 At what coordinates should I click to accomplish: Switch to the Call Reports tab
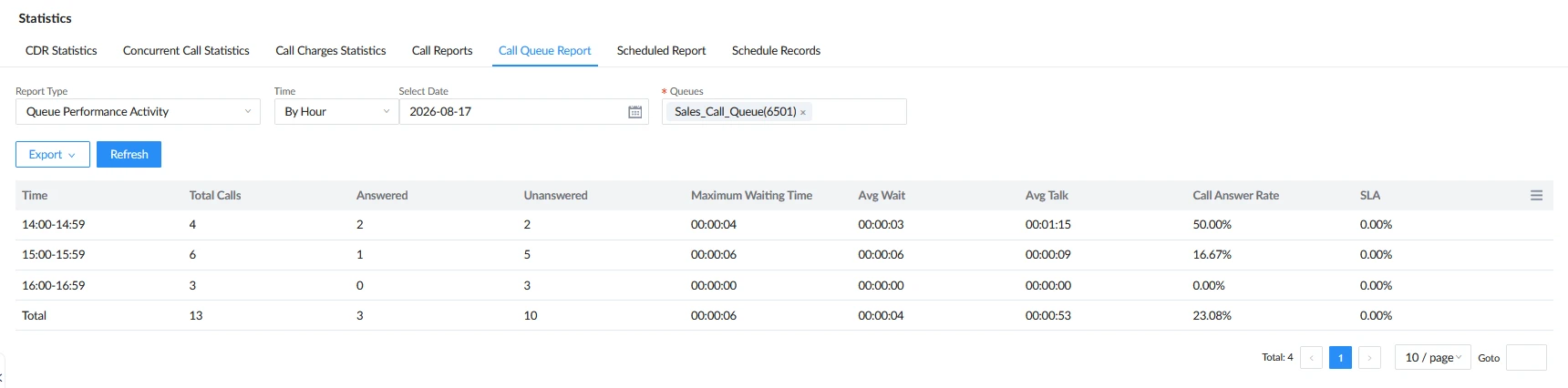[x=442, y=51]
